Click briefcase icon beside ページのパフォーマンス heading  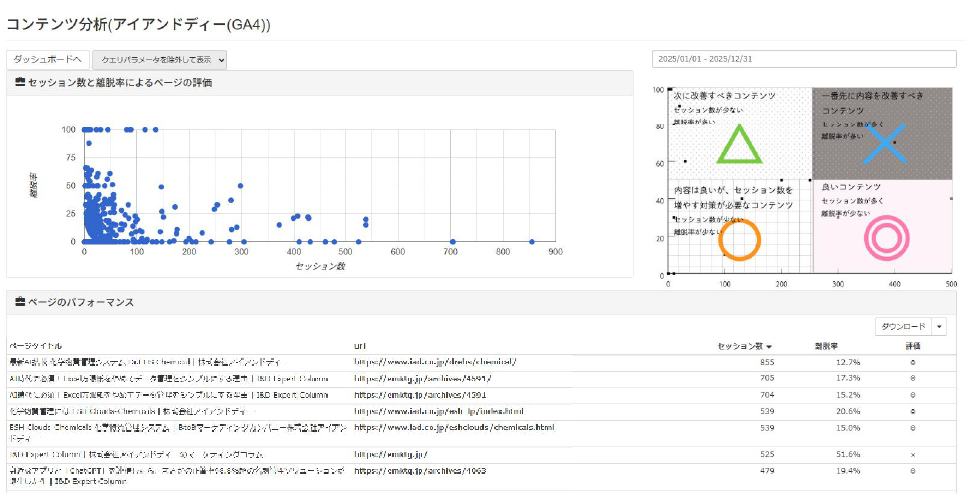[20, 302]
